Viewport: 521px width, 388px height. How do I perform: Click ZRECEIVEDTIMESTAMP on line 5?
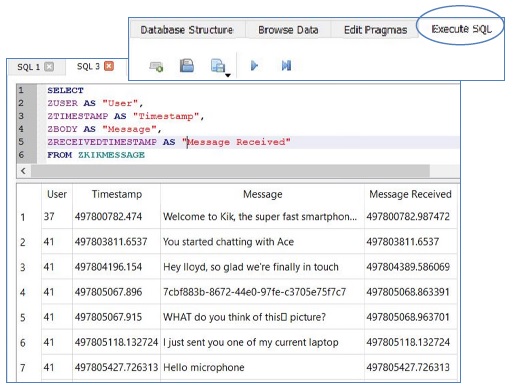point(102,142)
